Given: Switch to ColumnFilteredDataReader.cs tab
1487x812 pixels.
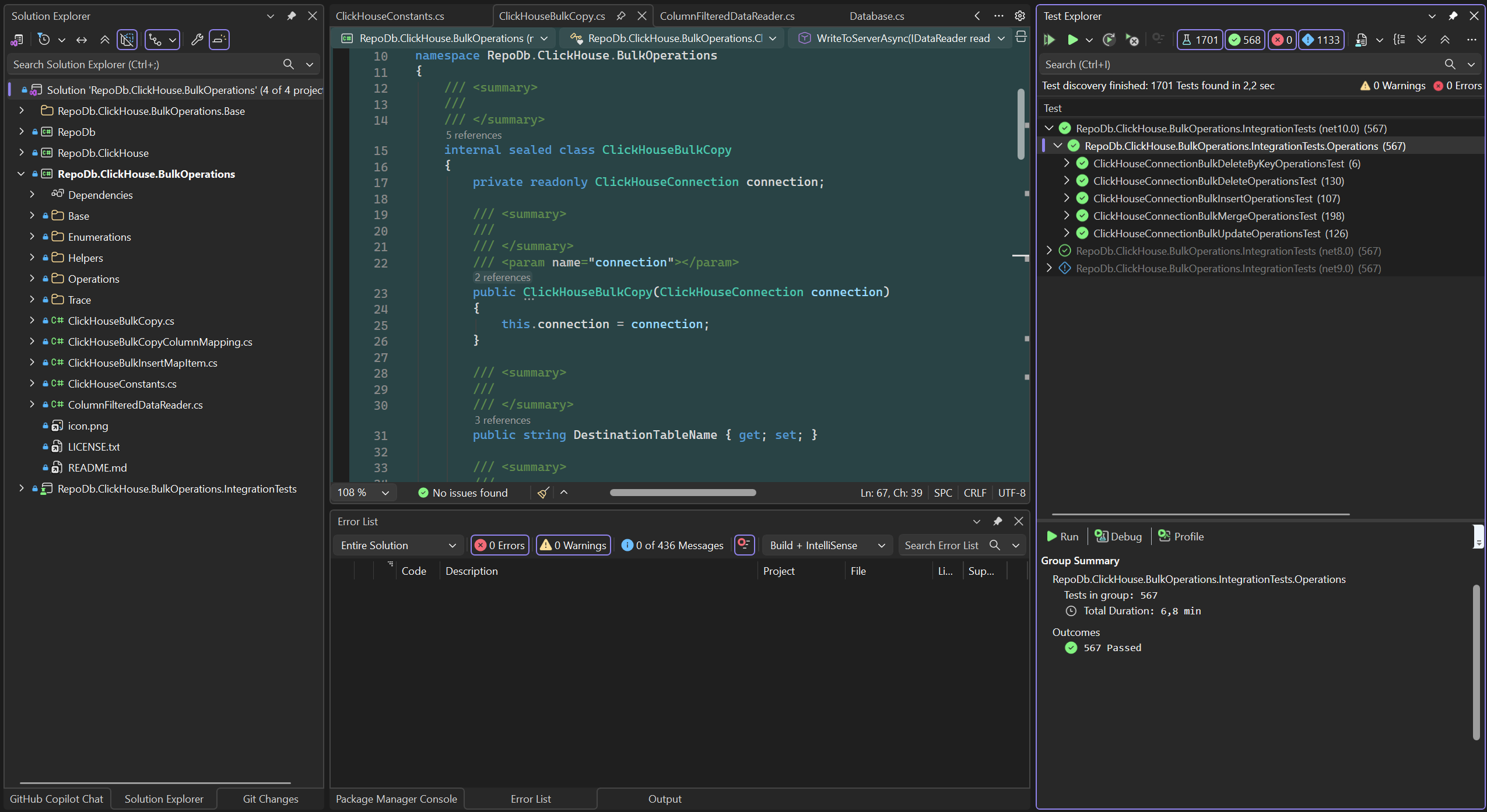Looking at the screenshot, I should click(x=727, y=16).
